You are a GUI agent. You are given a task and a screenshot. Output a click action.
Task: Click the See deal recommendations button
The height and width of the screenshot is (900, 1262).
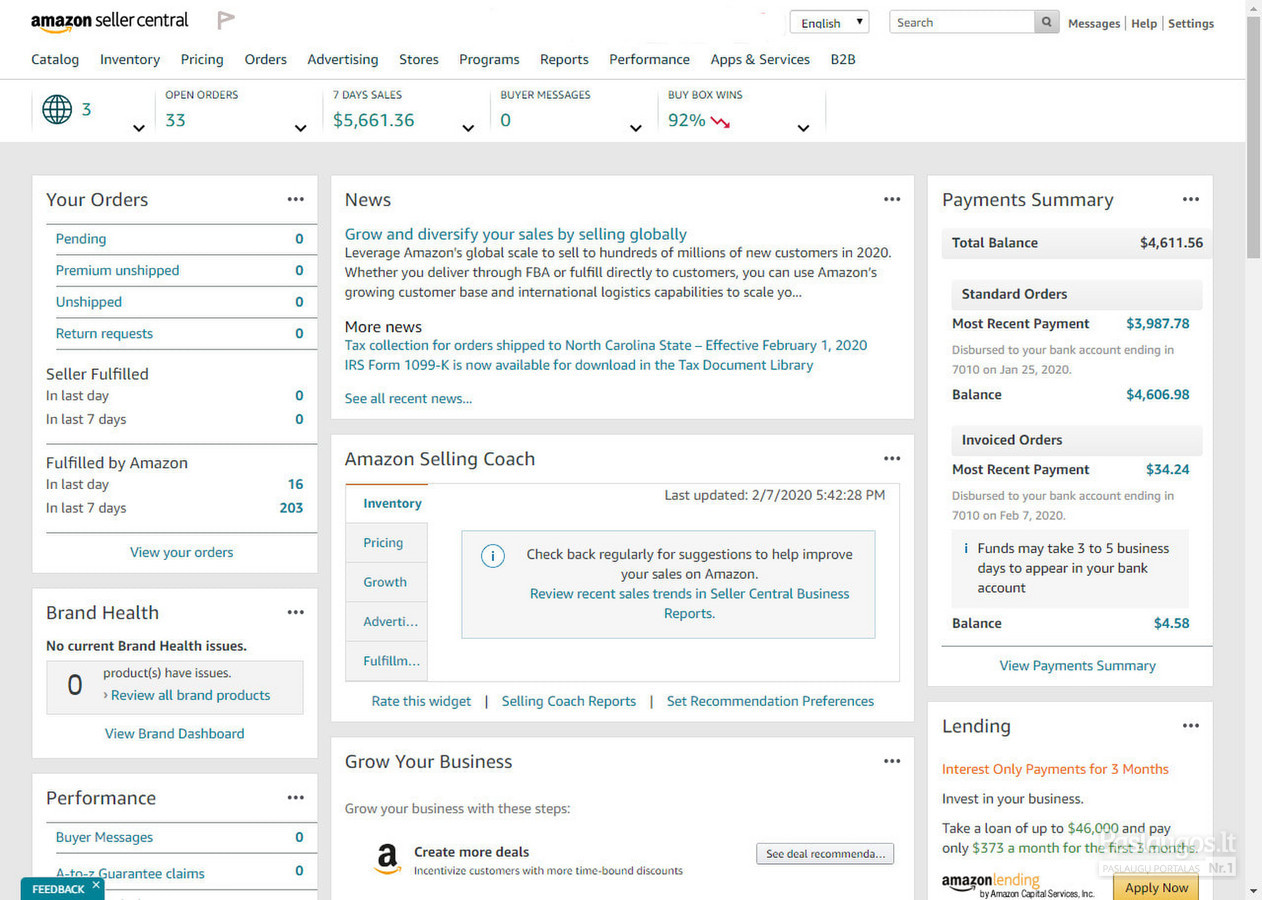[x=825, y=854]
